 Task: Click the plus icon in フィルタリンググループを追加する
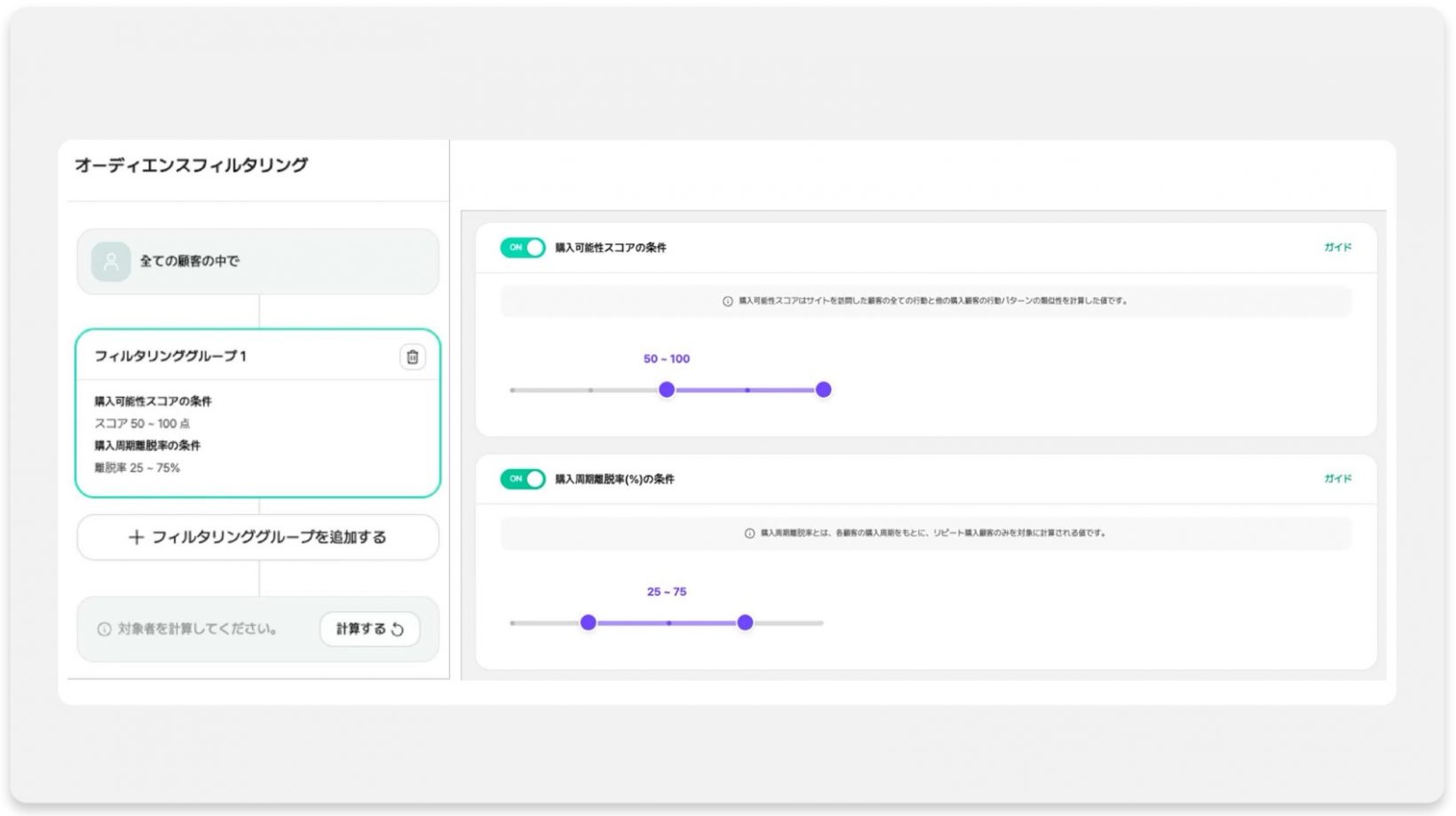[136, 537]
